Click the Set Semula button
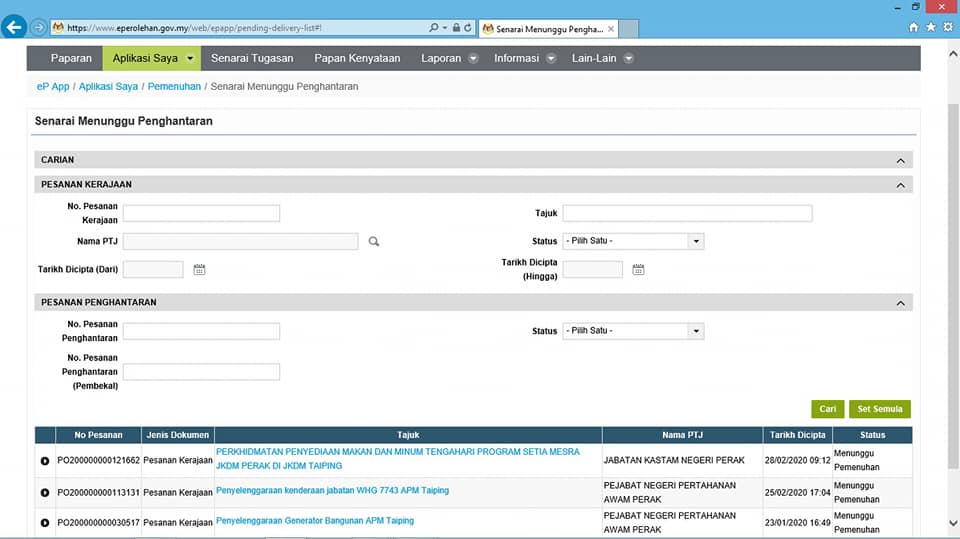 coord(880,409)
